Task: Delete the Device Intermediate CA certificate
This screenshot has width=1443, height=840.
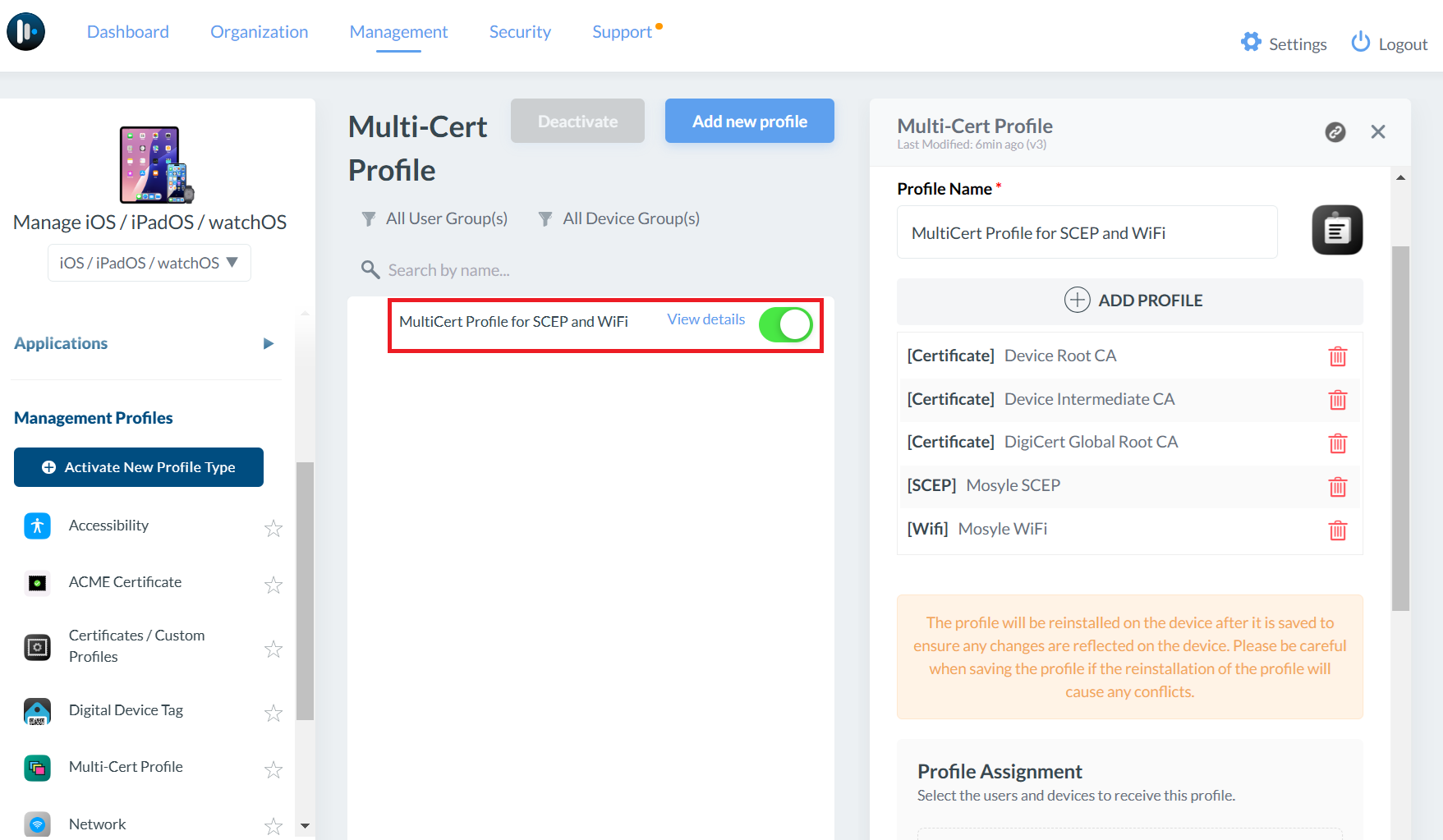Action: (1338, 400)
